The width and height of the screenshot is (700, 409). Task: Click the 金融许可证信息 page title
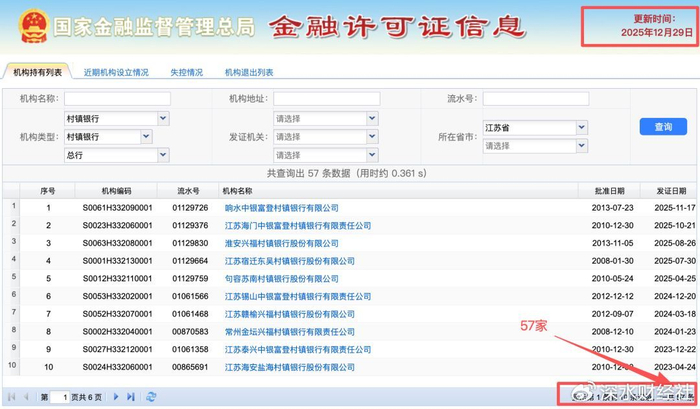click(397, 27)
